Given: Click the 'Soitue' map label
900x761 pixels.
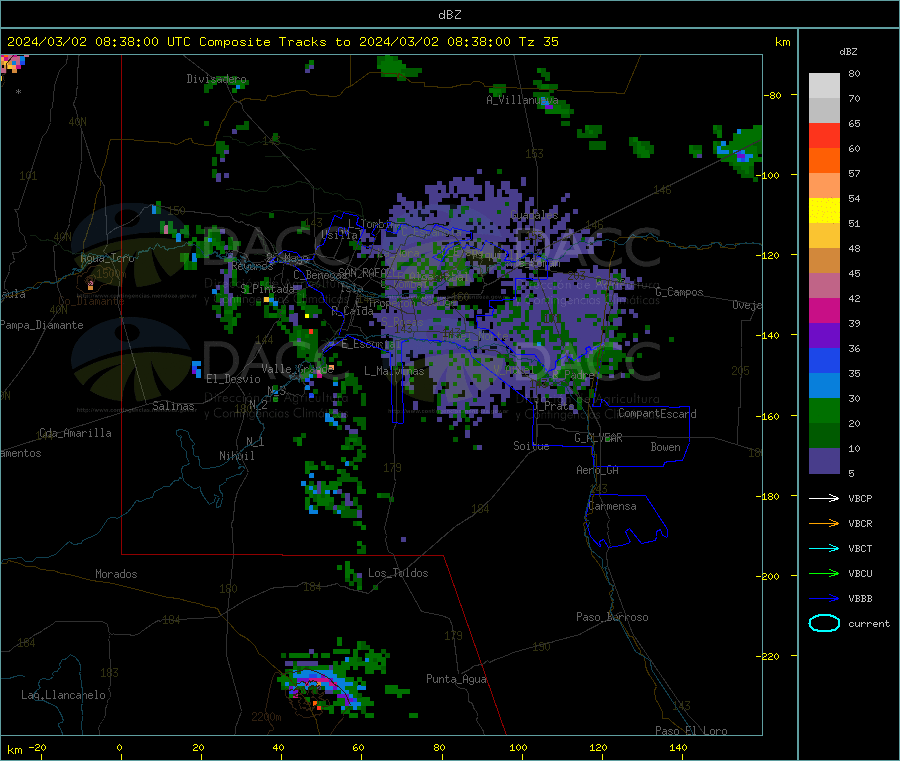Looking at the screenshot, I should pos(531,446).
